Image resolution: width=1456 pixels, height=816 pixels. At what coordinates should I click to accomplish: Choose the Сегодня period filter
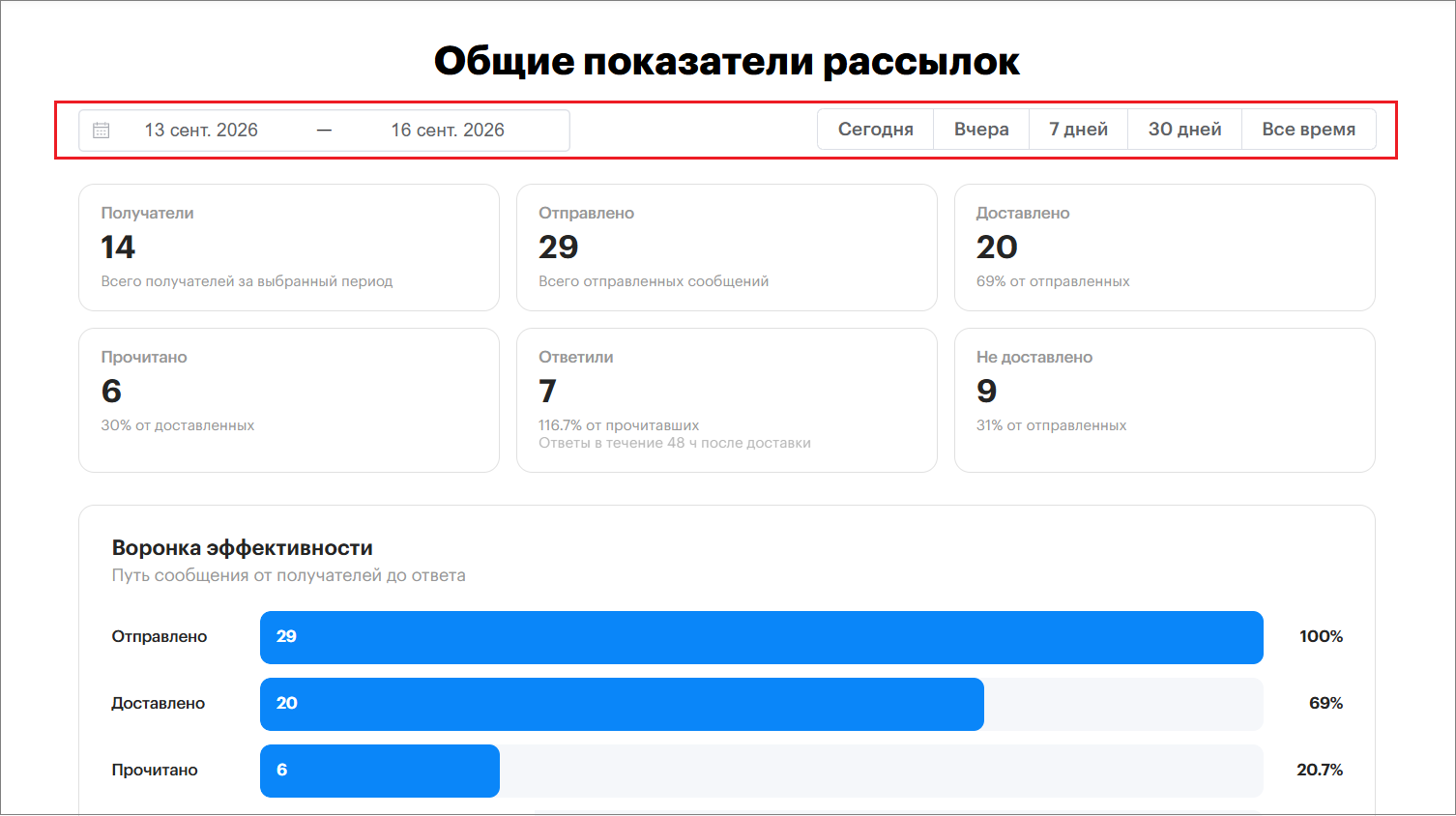(x=876, y=130)
